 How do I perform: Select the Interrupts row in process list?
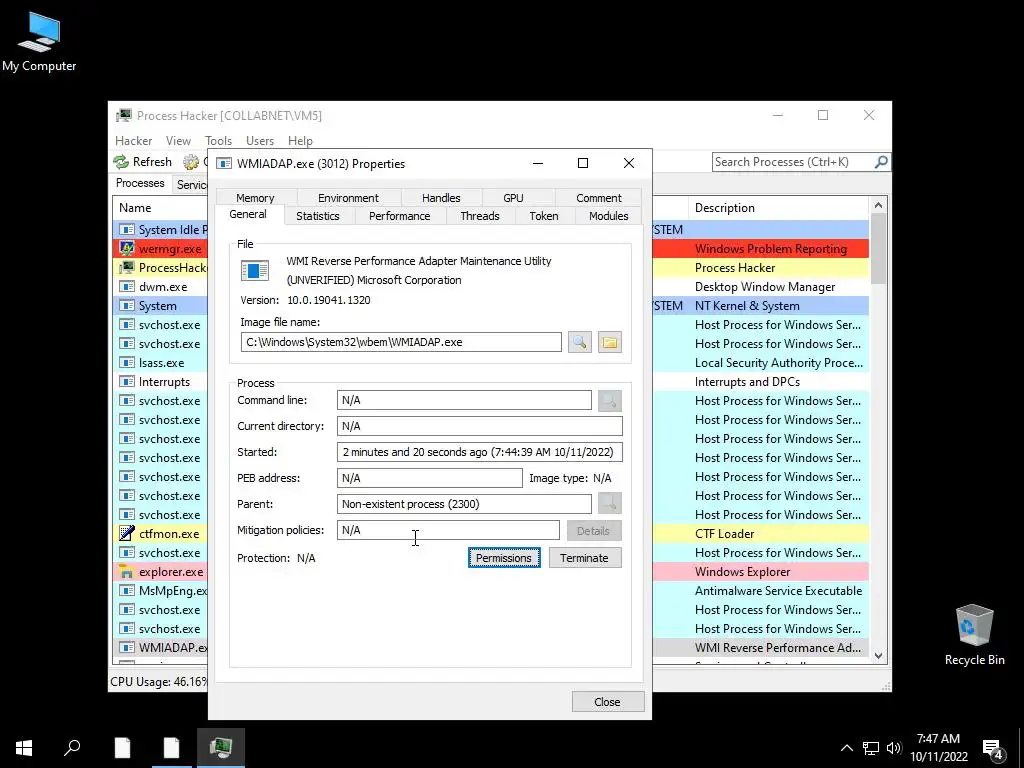click(x=160, y=382)
